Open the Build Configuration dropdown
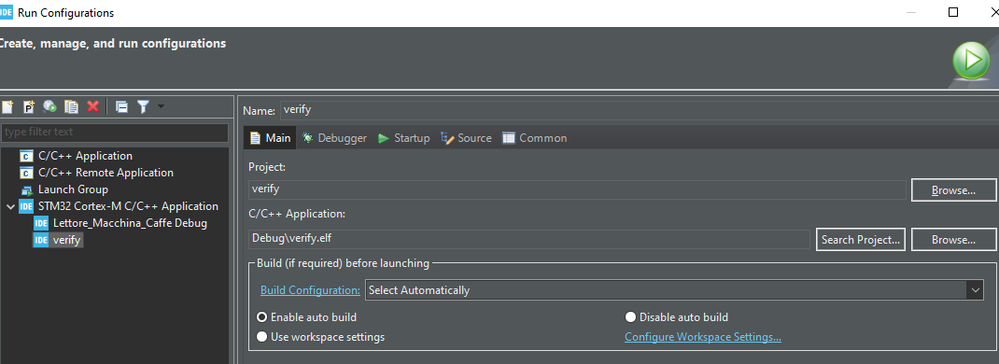The height and width of the screenshot is (364, 999). coord(674,290)
